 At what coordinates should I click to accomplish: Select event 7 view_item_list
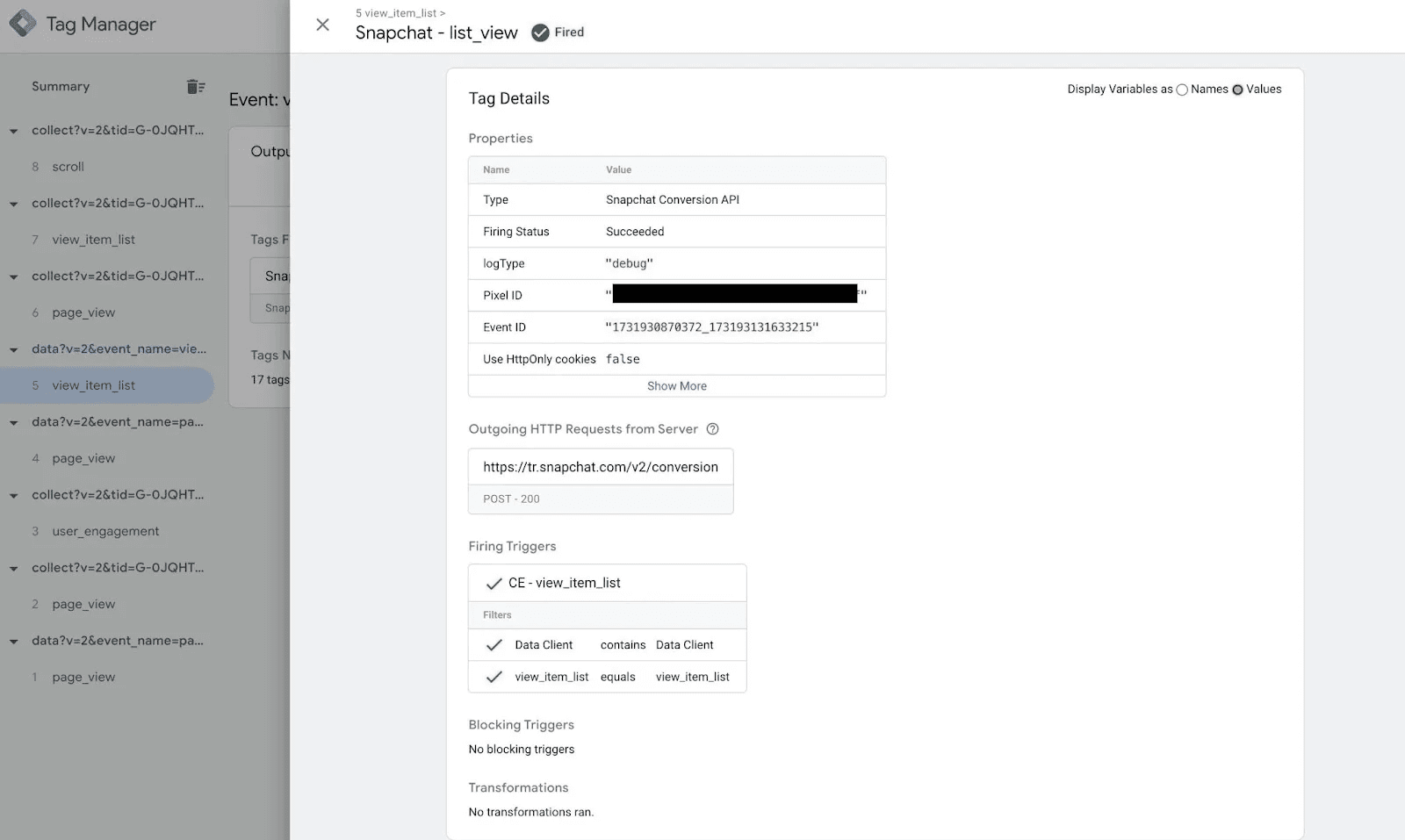(x=107, y=240)
